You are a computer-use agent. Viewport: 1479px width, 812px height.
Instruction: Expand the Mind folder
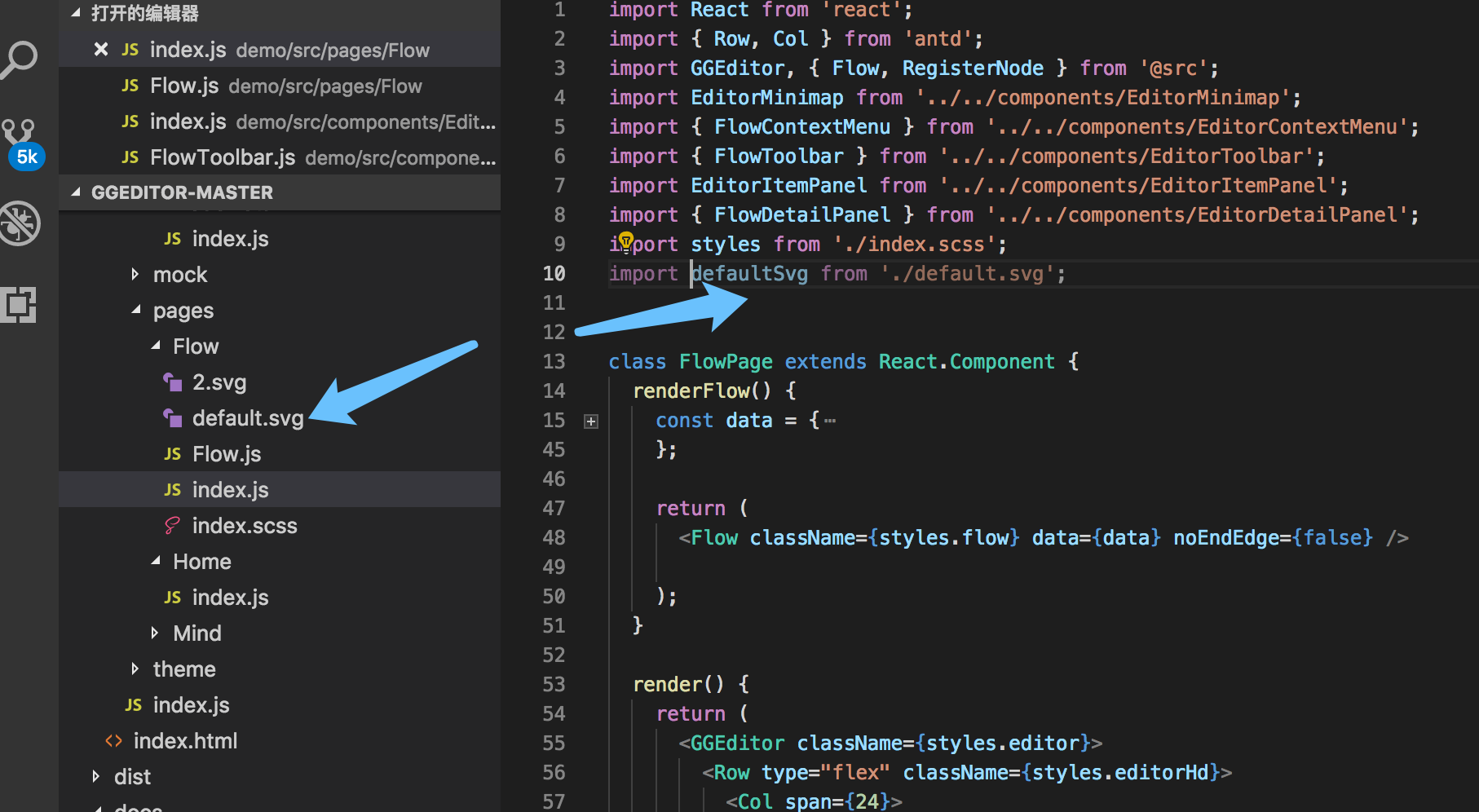pyautogui.click(x=155, y=633)
